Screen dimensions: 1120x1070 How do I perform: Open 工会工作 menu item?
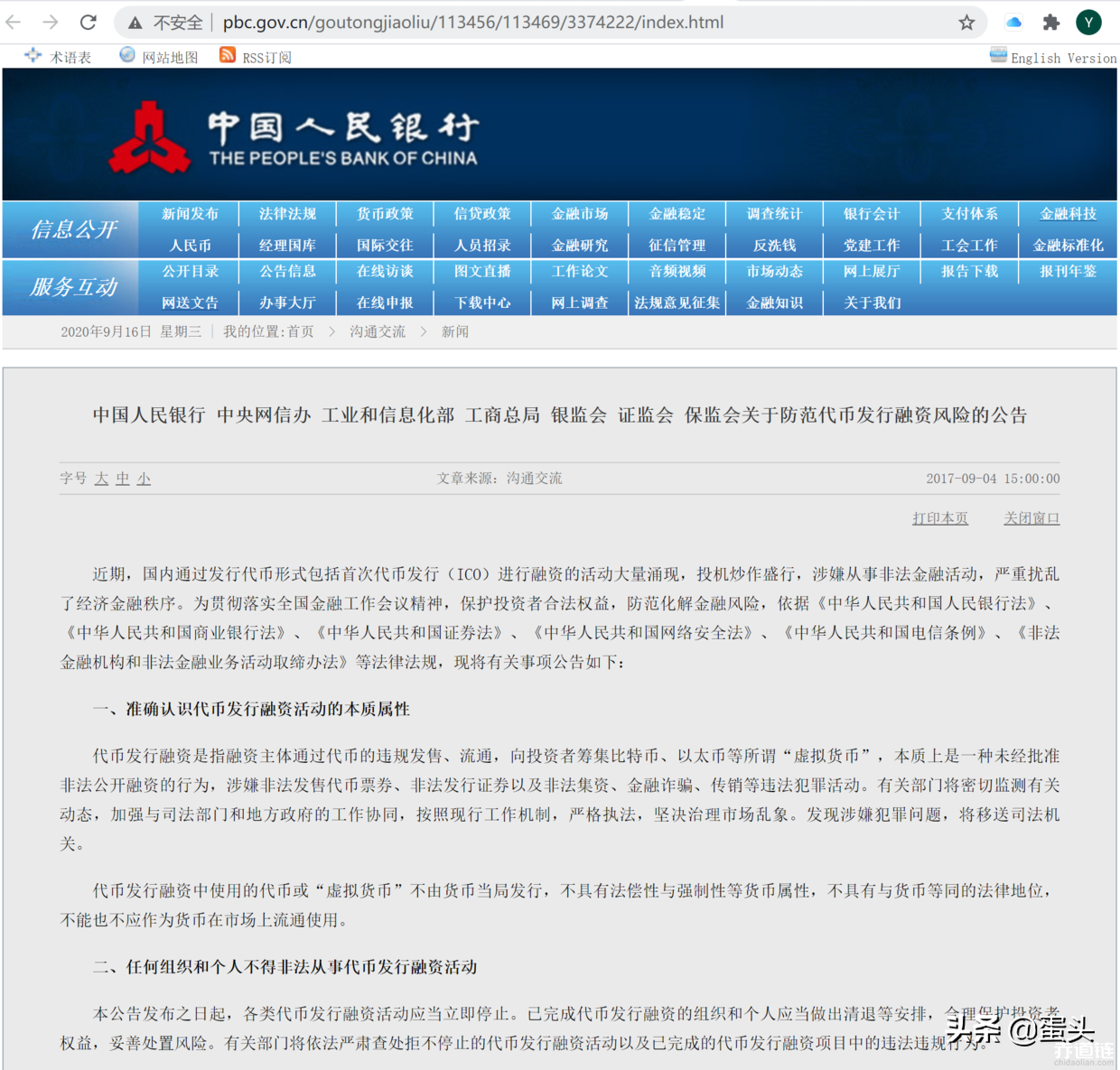coord(969,246)
